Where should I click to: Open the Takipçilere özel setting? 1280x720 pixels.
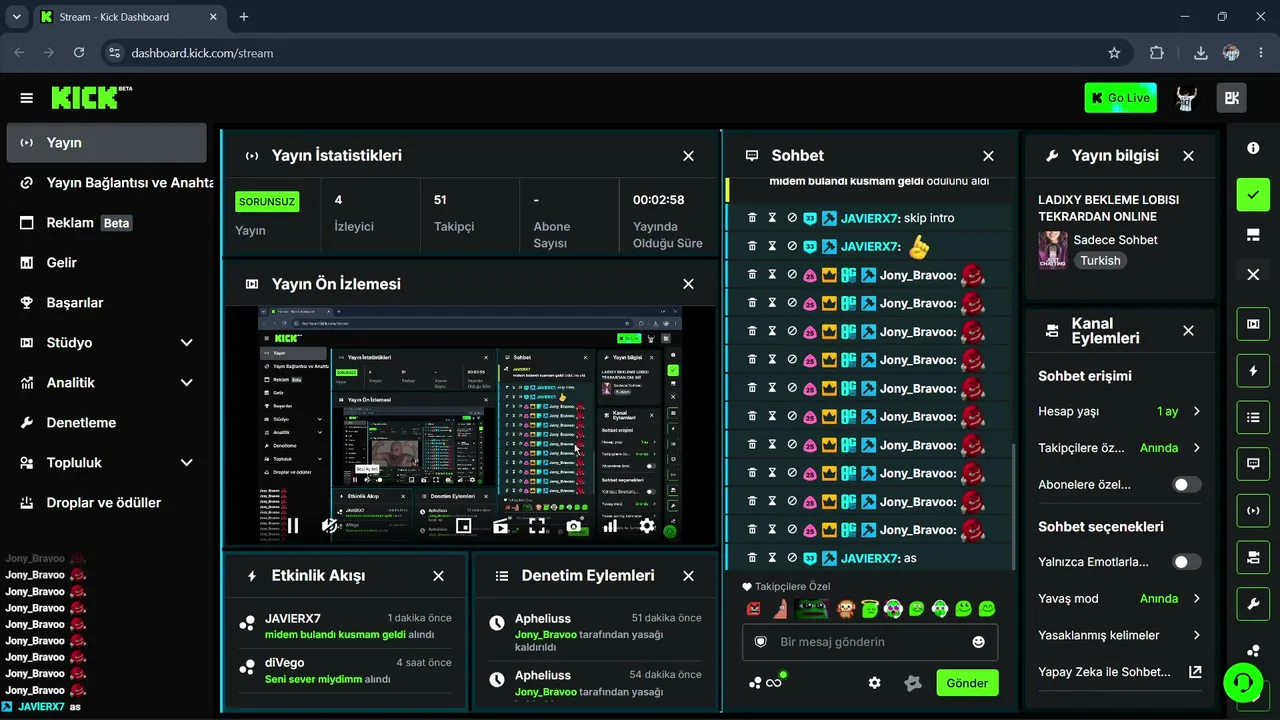coord(1119,448)
